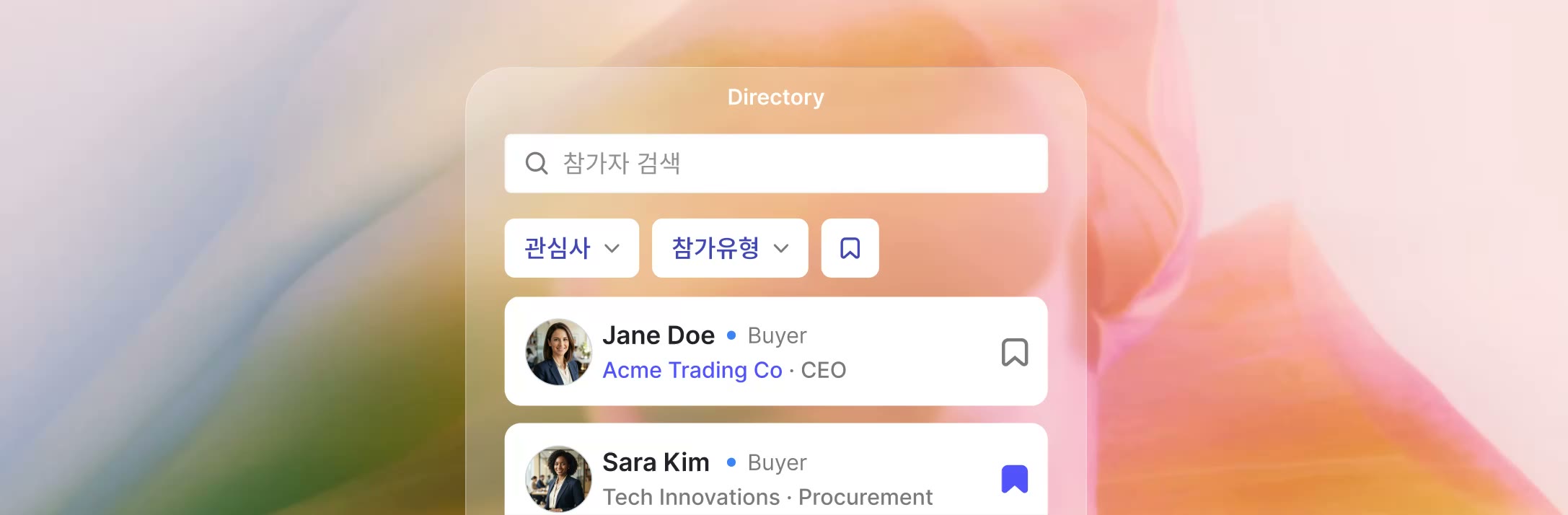Image resolution: width=1568 pixels, height=515 pixels.
Task: Open the Acme Trading Co link
Action: (692, 370)
